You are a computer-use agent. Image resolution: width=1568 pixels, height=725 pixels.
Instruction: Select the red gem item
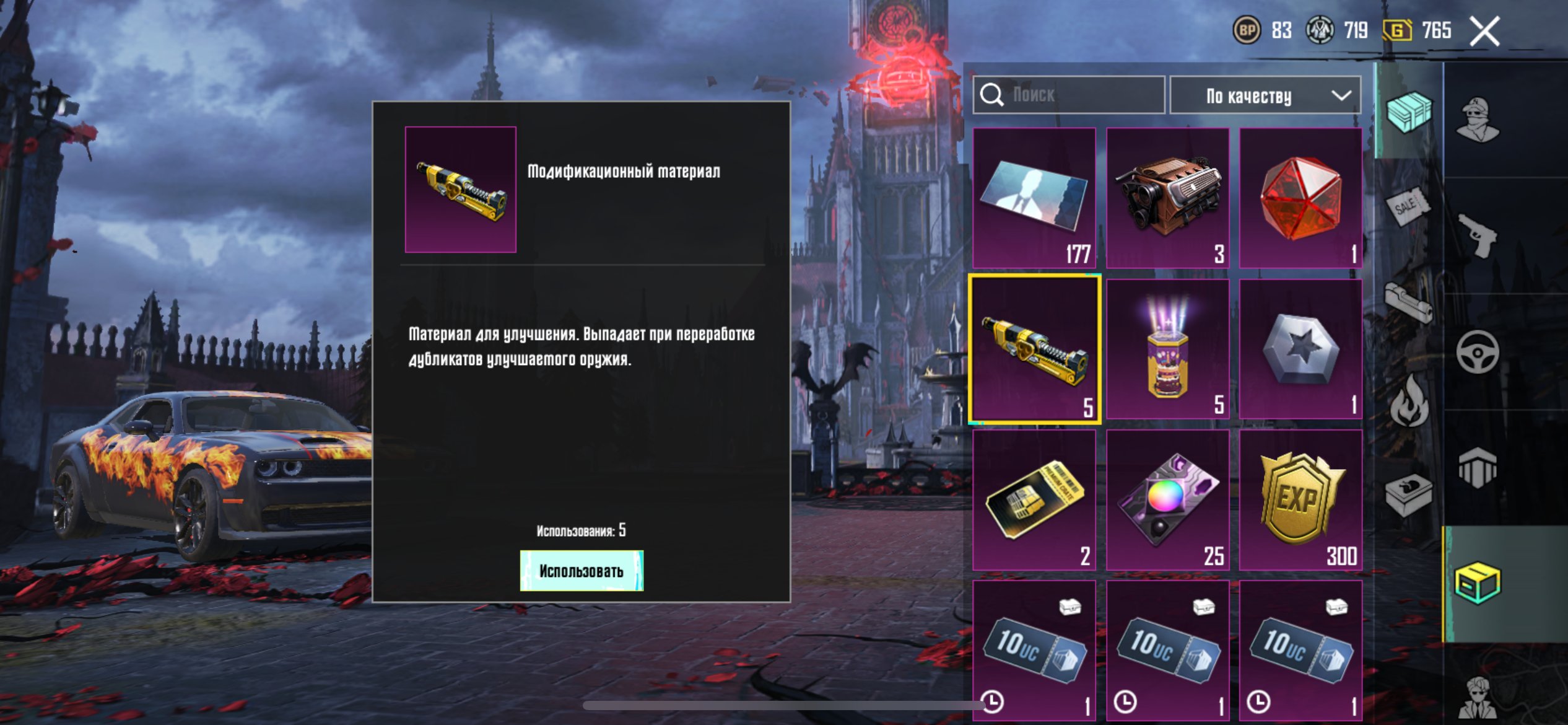1300,198
